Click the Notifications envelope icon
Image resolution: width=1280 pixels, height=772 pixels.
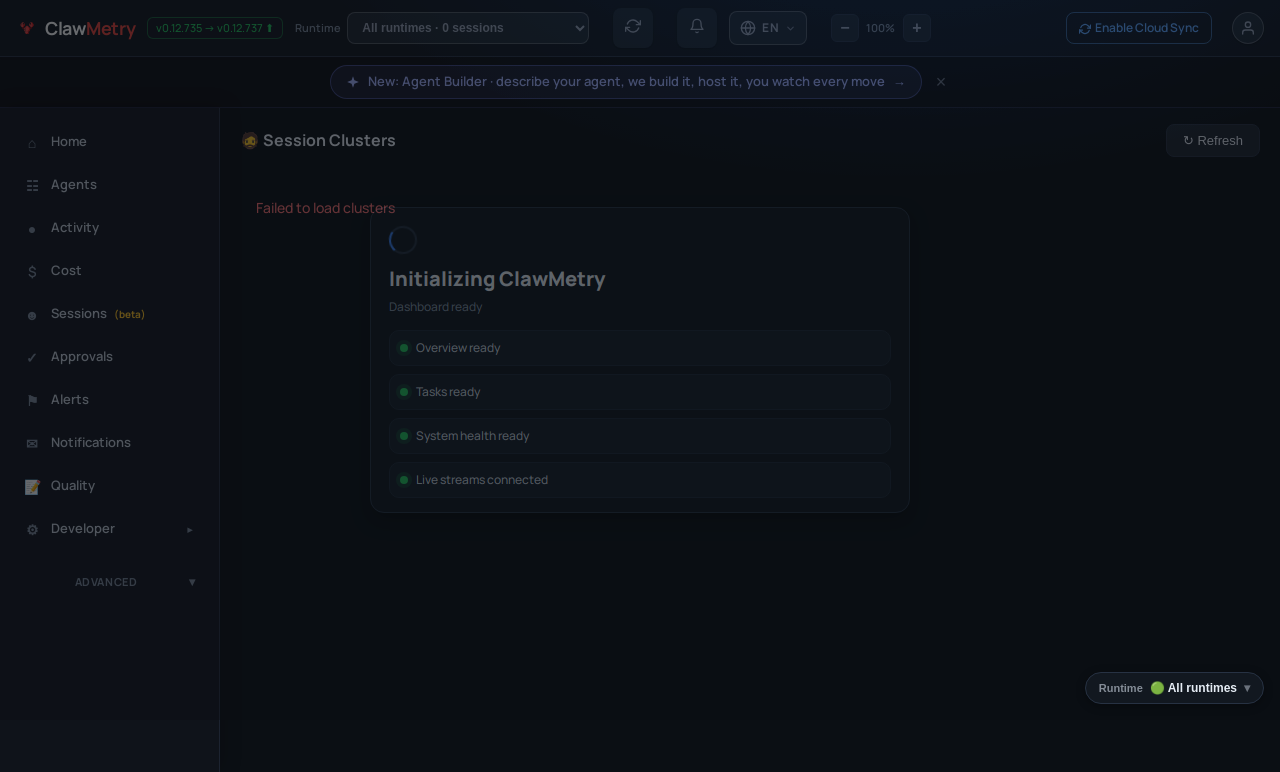32,444
